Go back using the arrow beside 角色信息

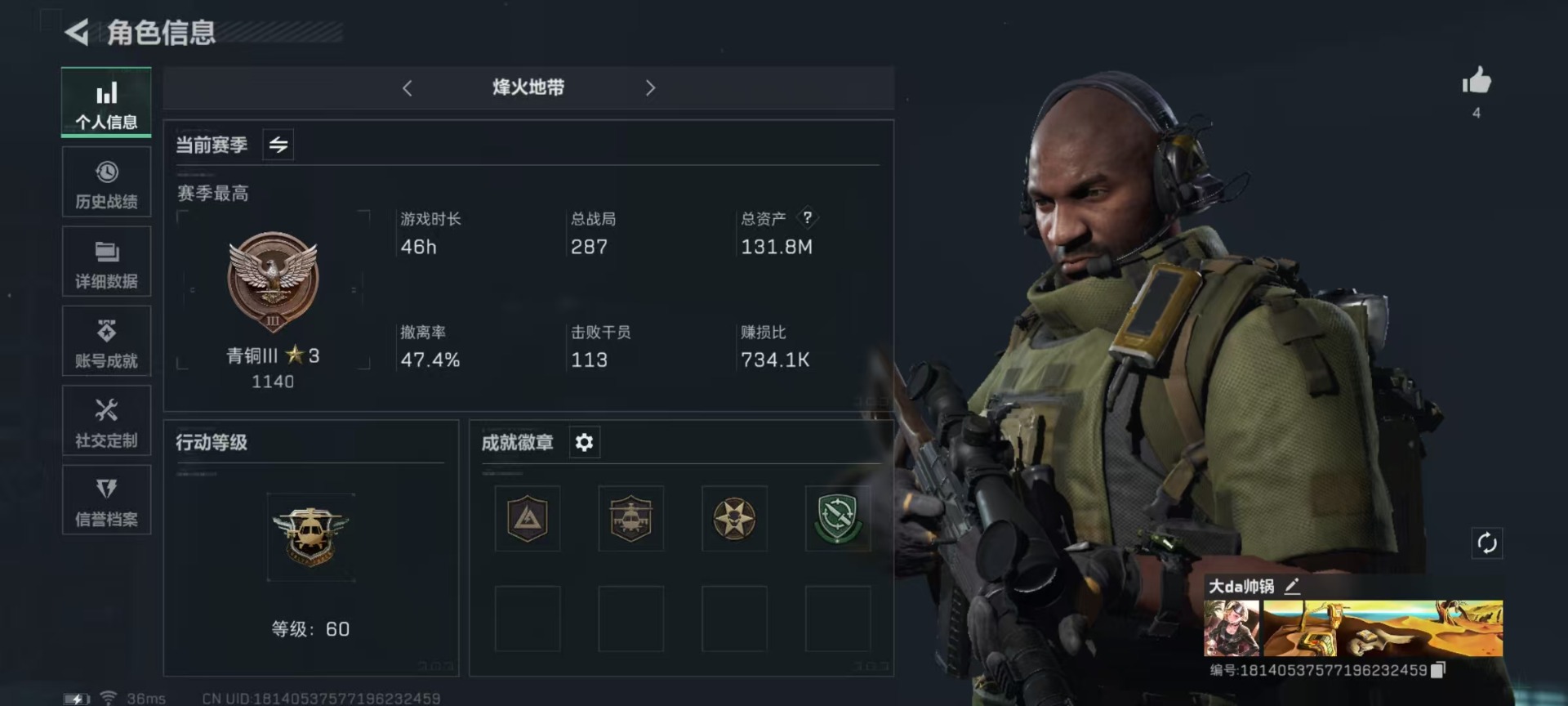(77, 33)
